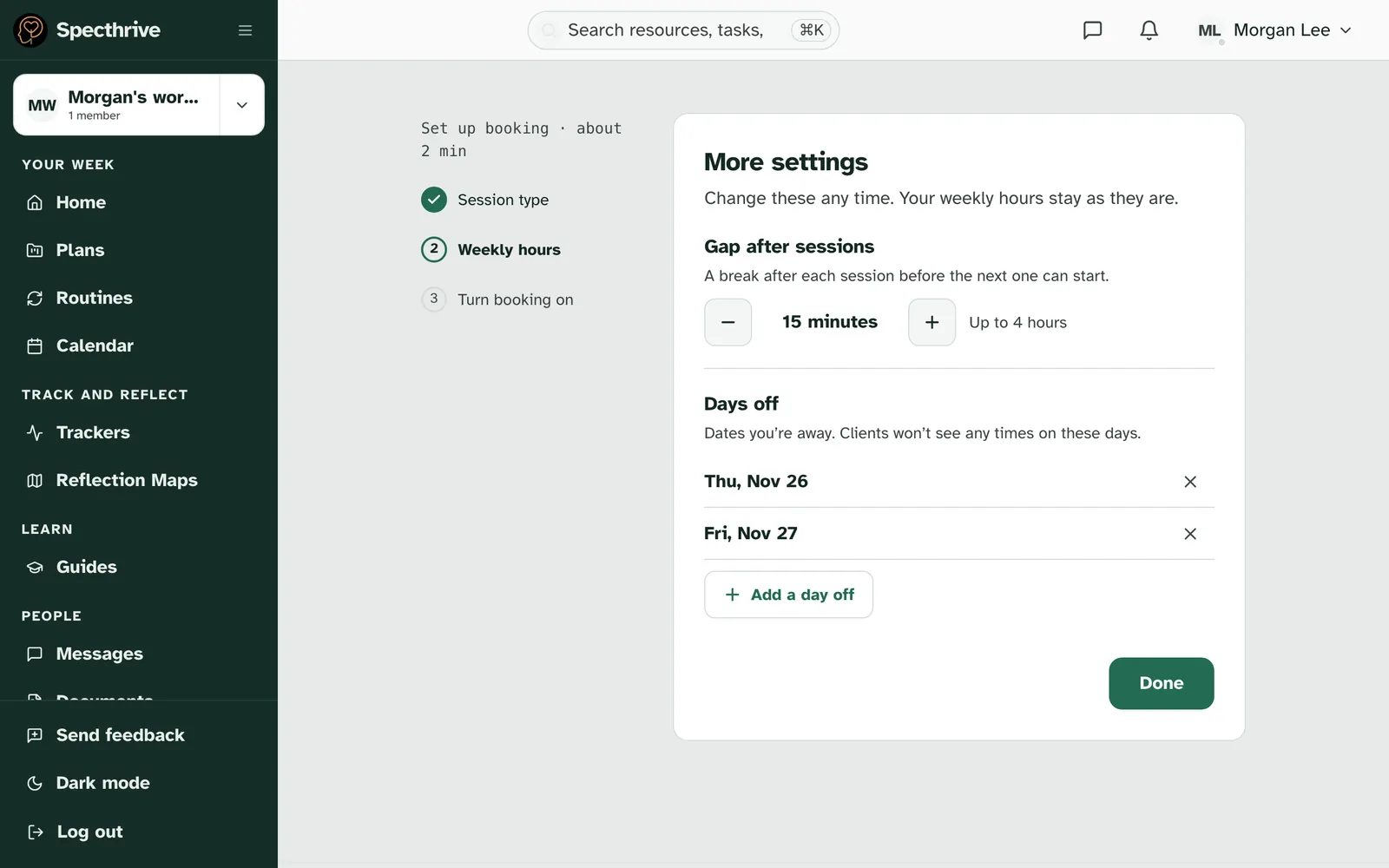The height and width of the screenshot is (868, 1389).
Task: Click the 15 minutes value
Action: pos(830,322)
